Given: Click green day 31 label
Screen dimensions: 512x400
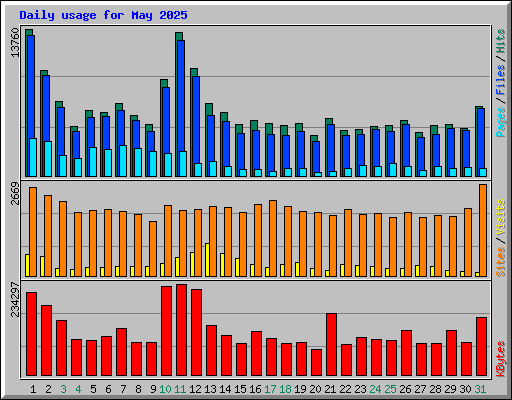Looking at the screenshot, I should click(x=480, y=389).
